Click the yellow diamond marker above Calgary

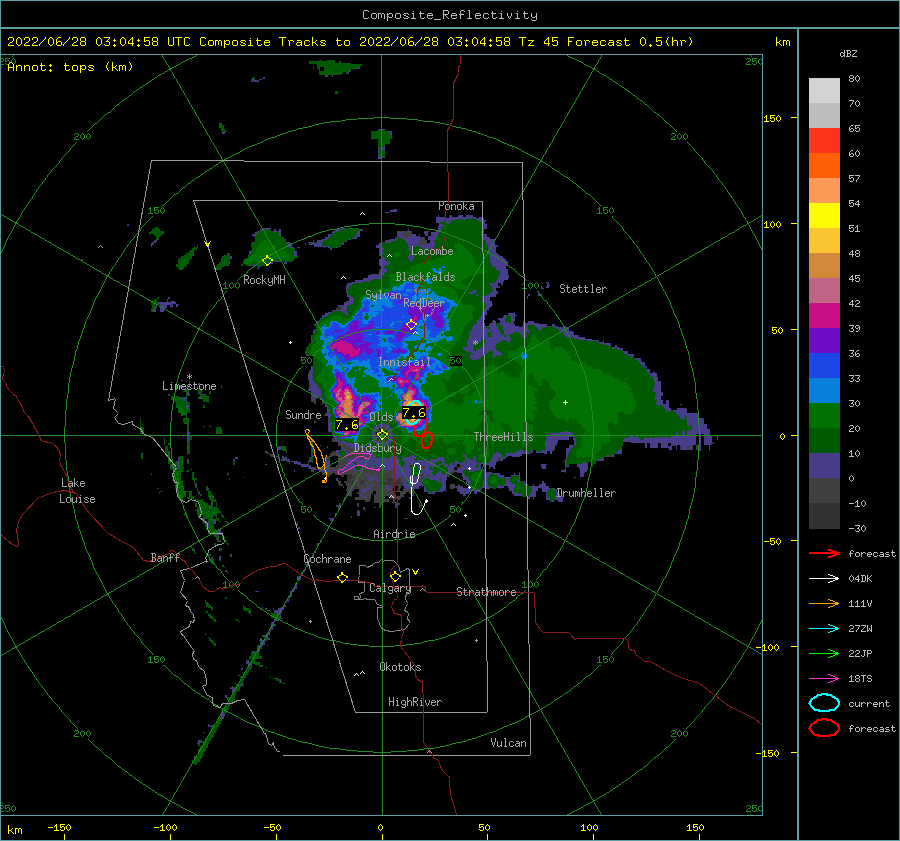tap(395, 576)
